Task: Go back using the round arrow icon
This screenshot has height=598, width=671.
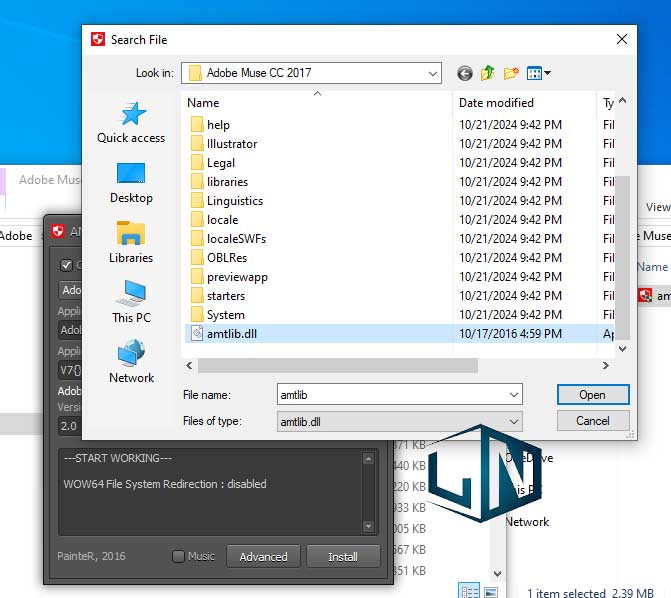Action: coord(465,74)
